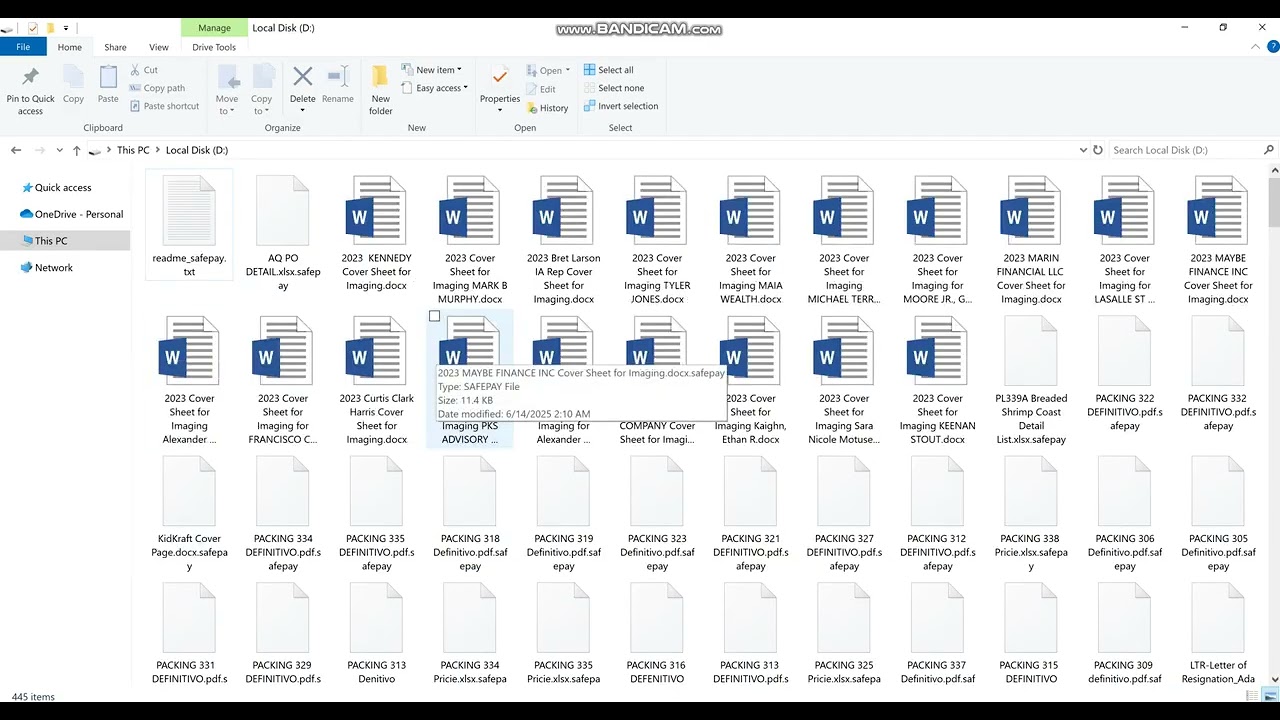Click Select none in ribbon
This screenshot has height=720, width=1280.
613,88
